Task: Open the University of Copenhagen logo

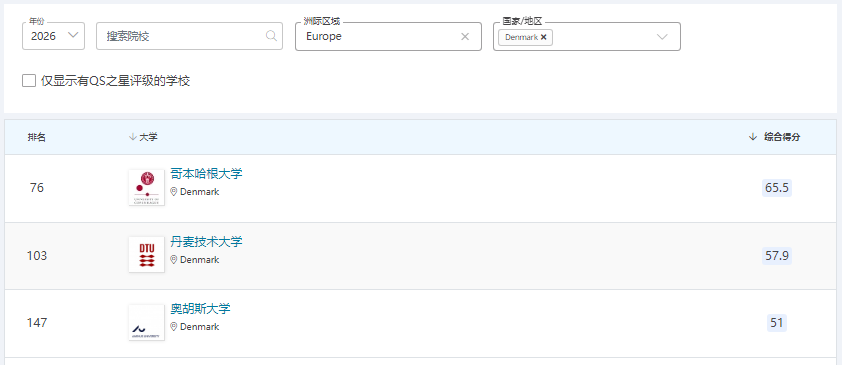Action: coord(147,188)
